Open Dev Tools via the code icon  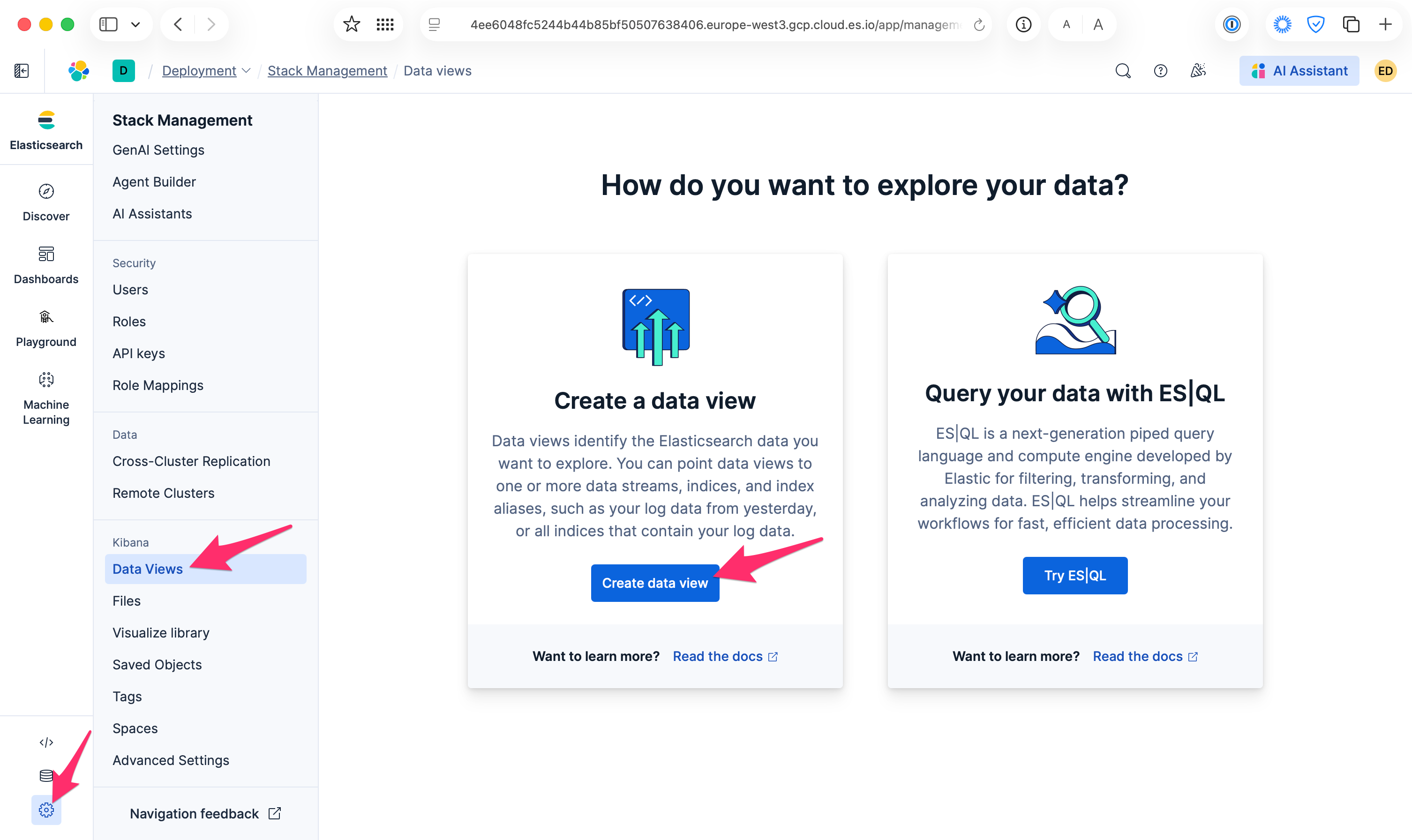pos(46,742)
